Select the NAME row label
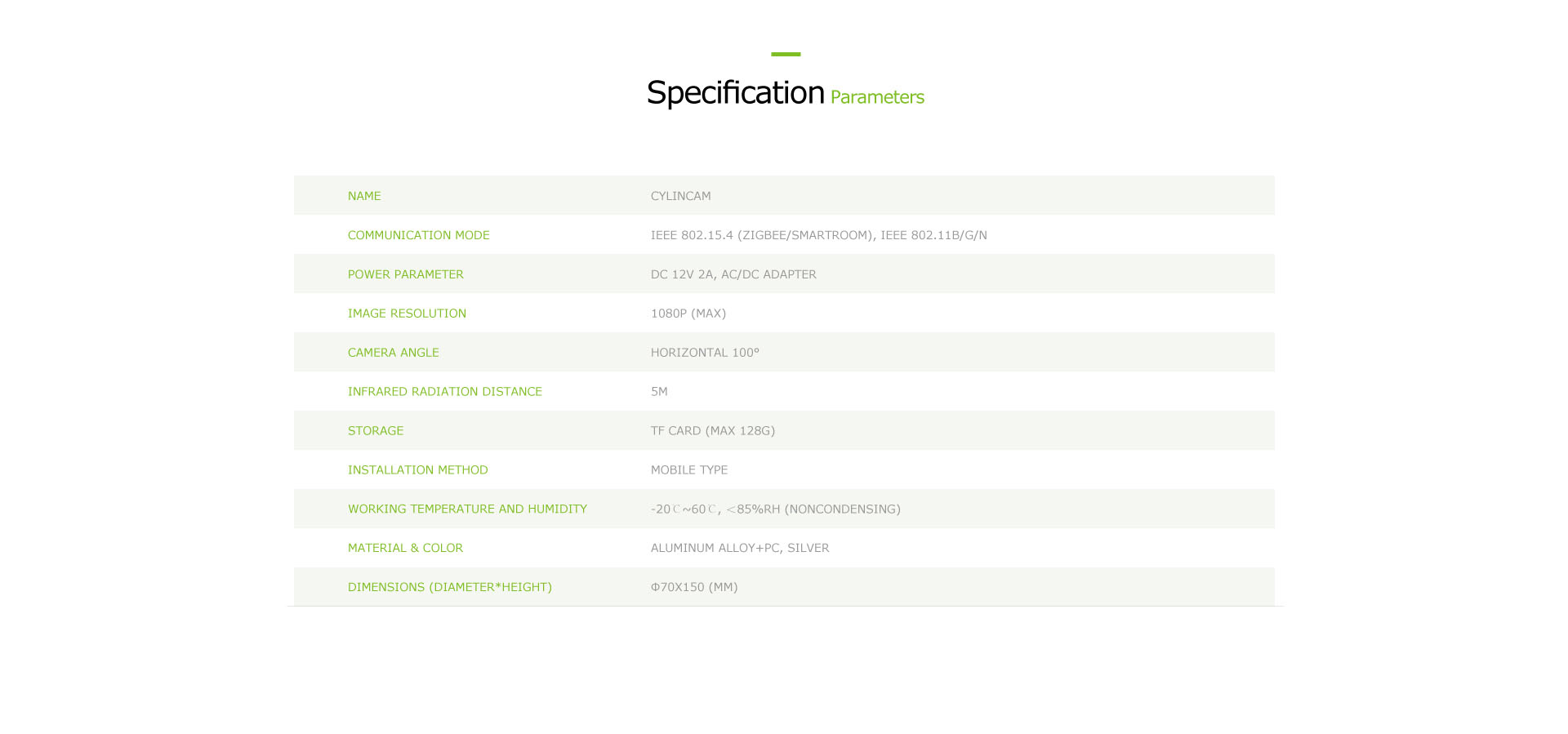 [x=364, y=196]
